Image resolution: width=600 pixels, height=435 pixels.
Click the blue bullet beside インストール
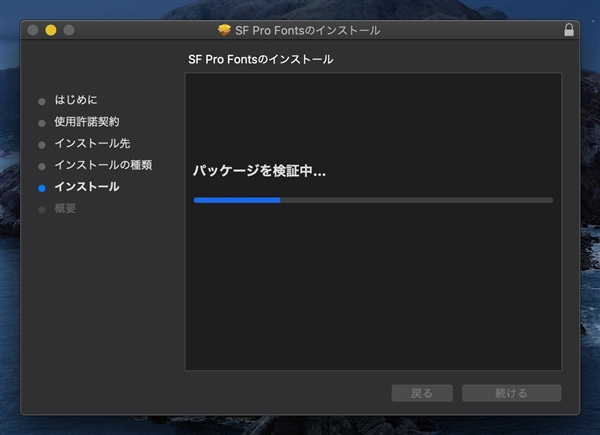(42, 188)
